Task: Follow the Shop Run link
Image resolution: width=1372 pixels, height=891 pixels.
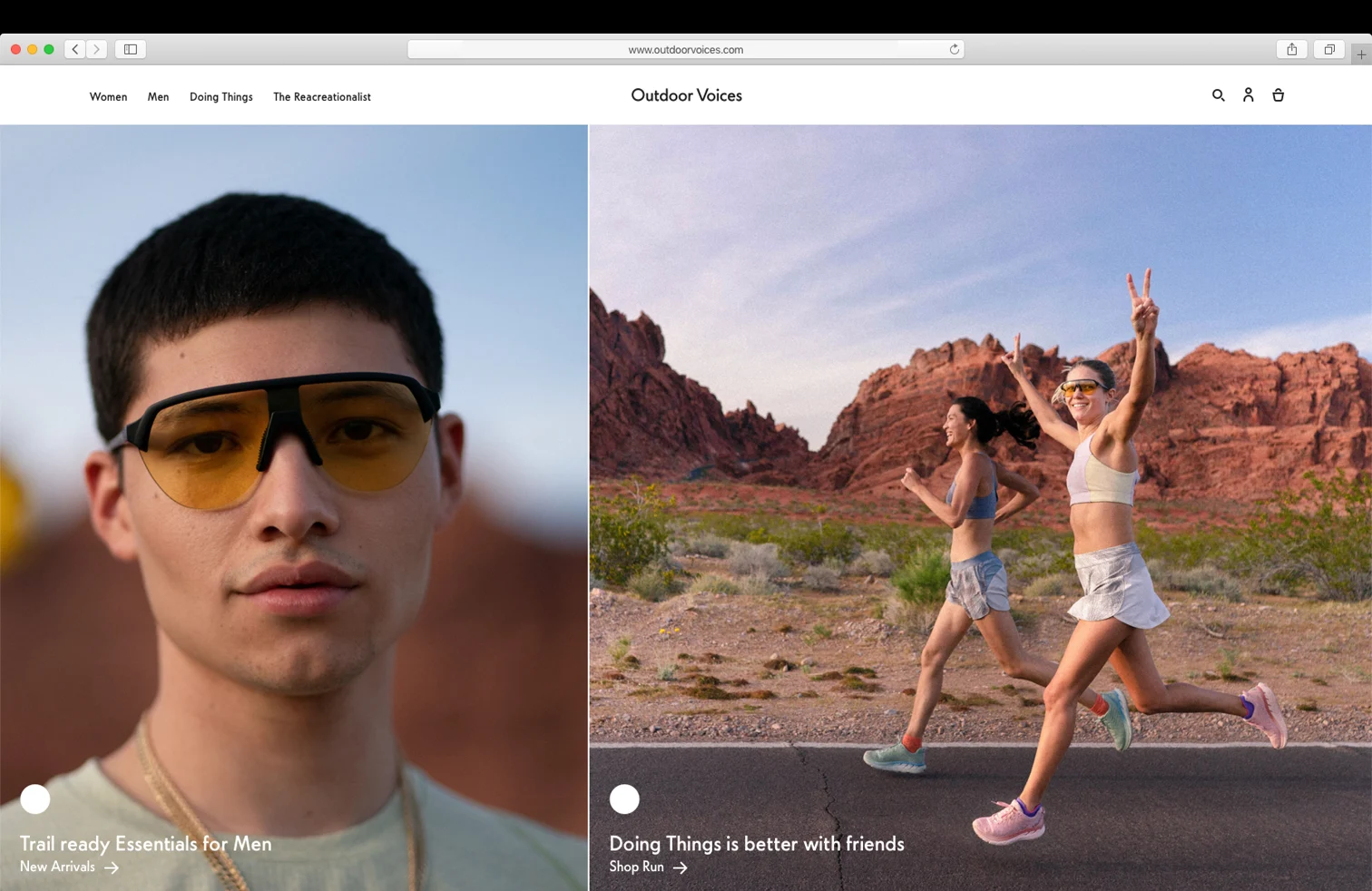Action: coord(636,867)
